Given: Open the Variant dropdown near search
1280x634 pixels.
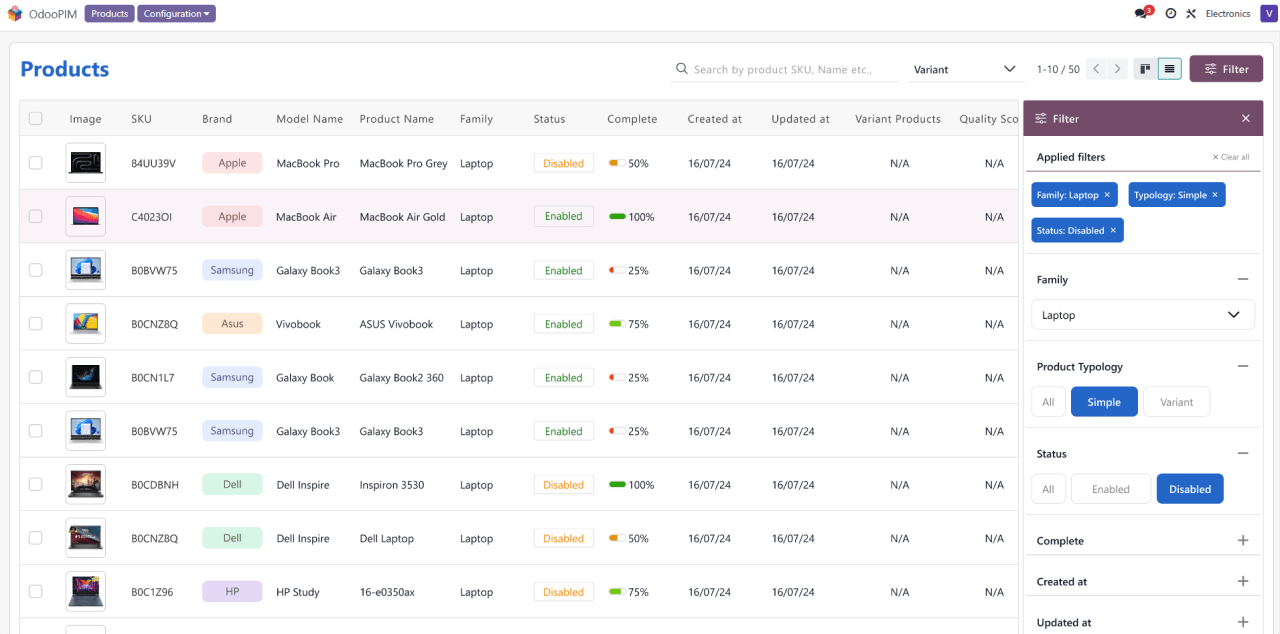Looking at the screenshot, I should click(x=963, y=69).
